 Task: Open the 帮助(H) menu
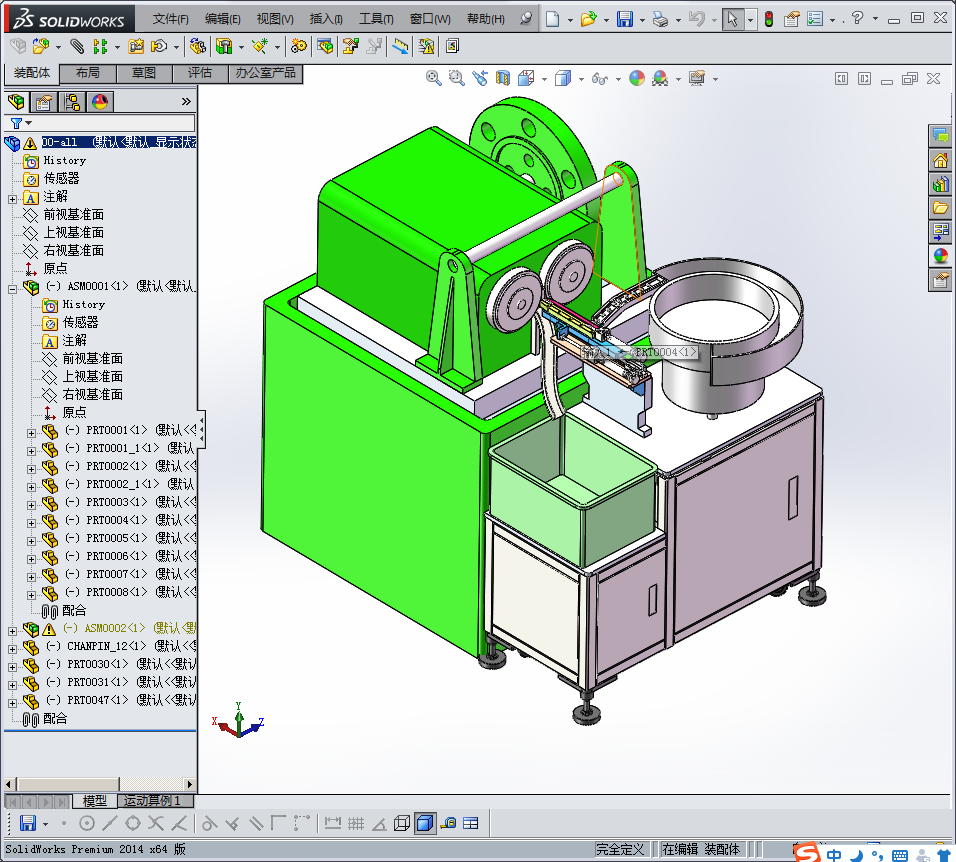click(x=485, y=19)
